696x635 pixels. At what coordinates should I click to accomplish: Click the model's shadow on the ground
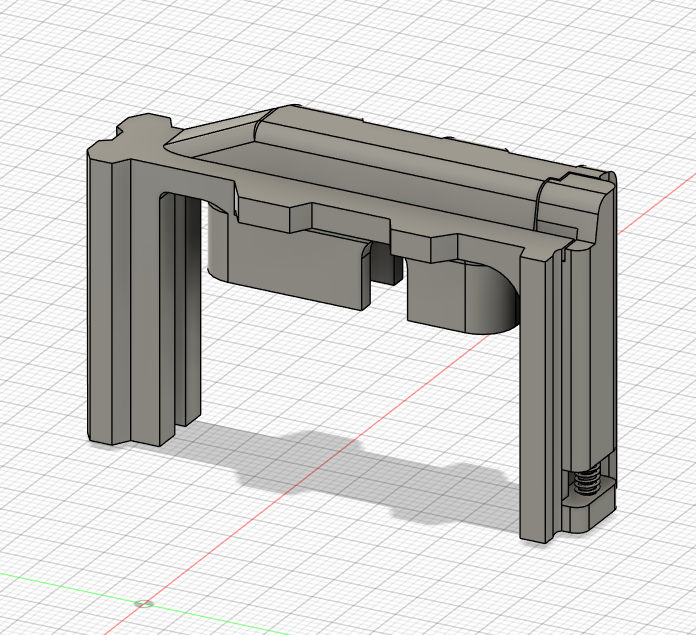pyautogui.click(x=330, y=470)
